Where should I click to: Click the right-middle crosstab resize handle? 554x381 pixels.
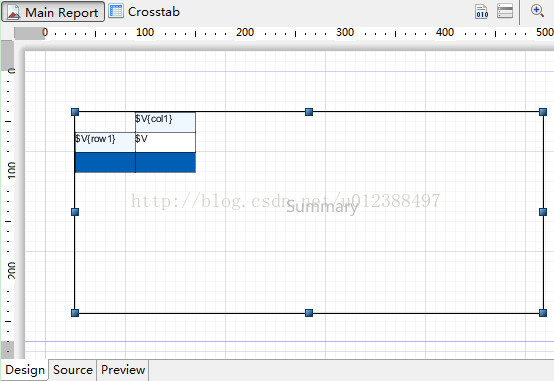click(543, 212)
